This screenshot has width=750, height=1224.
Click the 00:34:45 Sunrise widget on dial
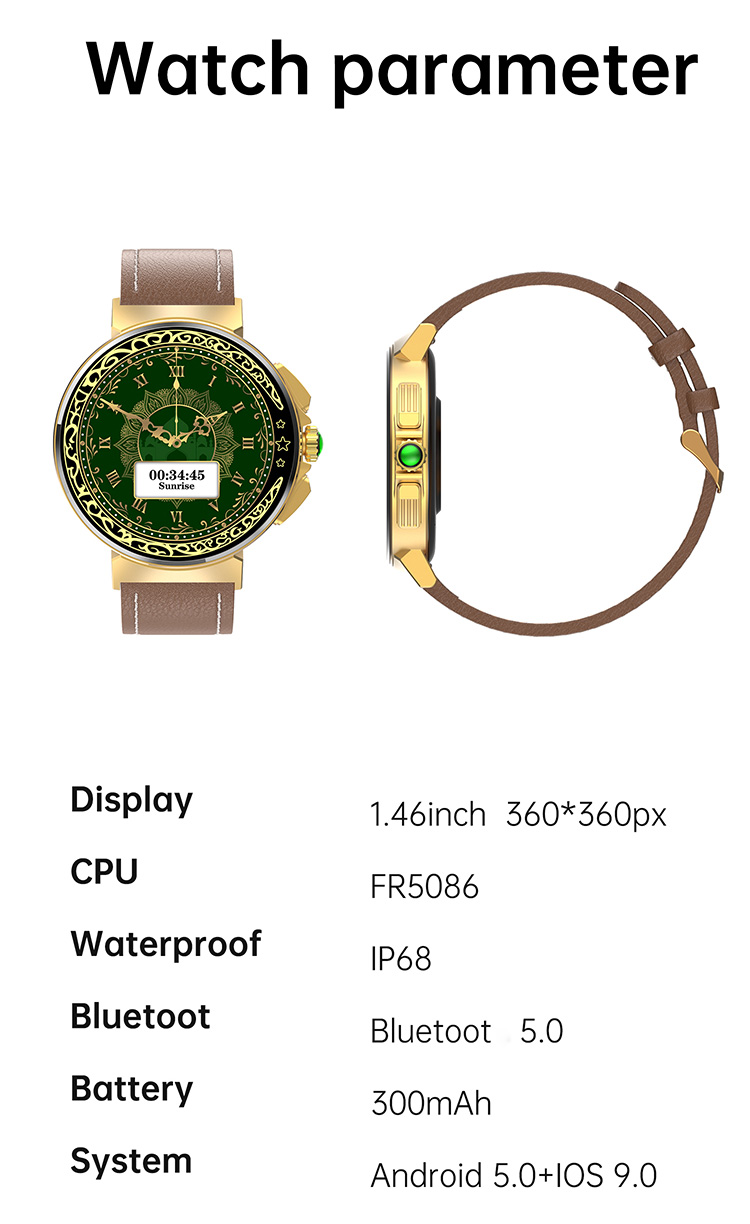[x=176, y=478]
